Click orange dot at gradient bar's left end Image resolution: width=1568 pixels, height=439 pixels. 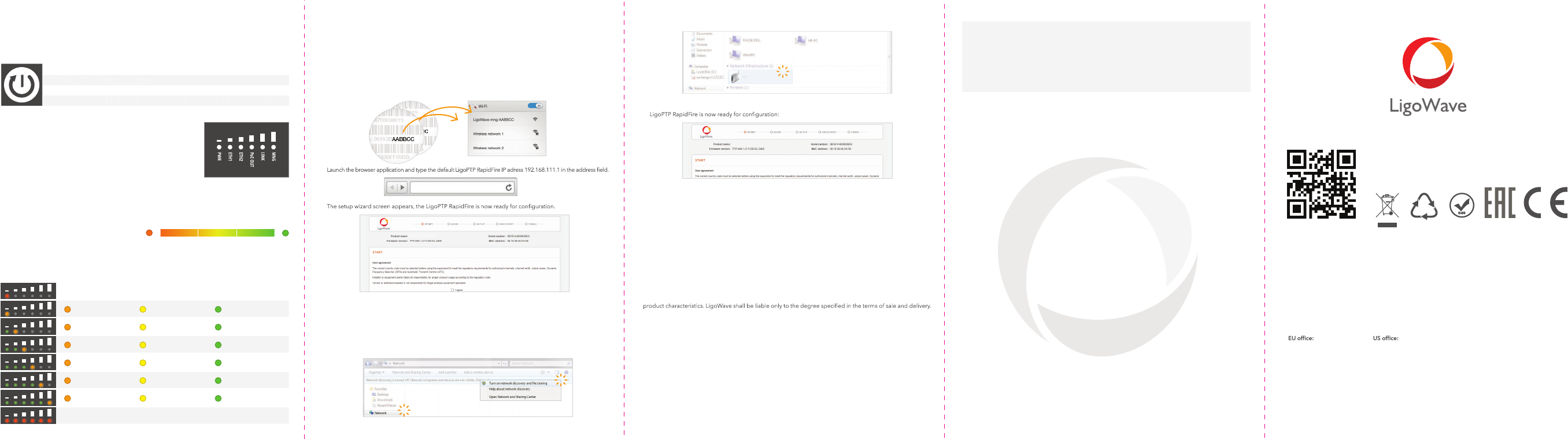(x=149, y=233)
